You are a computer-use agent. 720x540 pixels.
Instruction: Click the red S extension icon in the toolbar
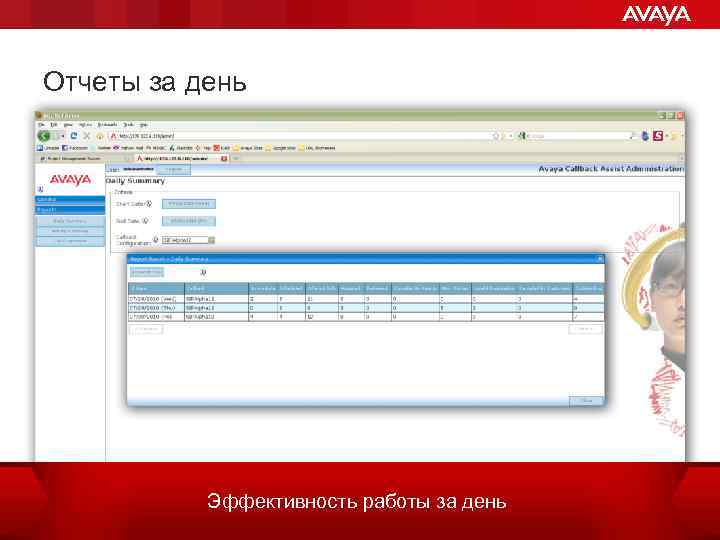click(x=658, y=136)
